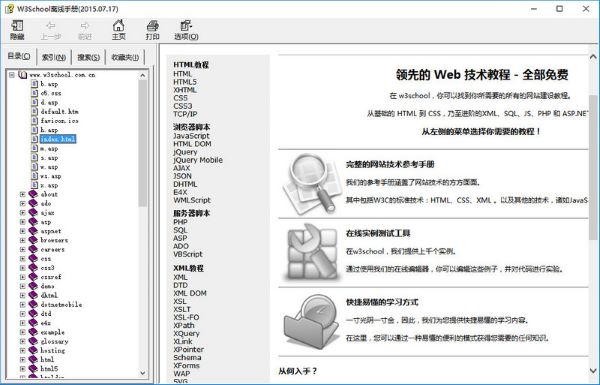Screen dimensions: 600x385
Task: Expand the dotnetmobile folder node
Action: (x=23, y=304)
